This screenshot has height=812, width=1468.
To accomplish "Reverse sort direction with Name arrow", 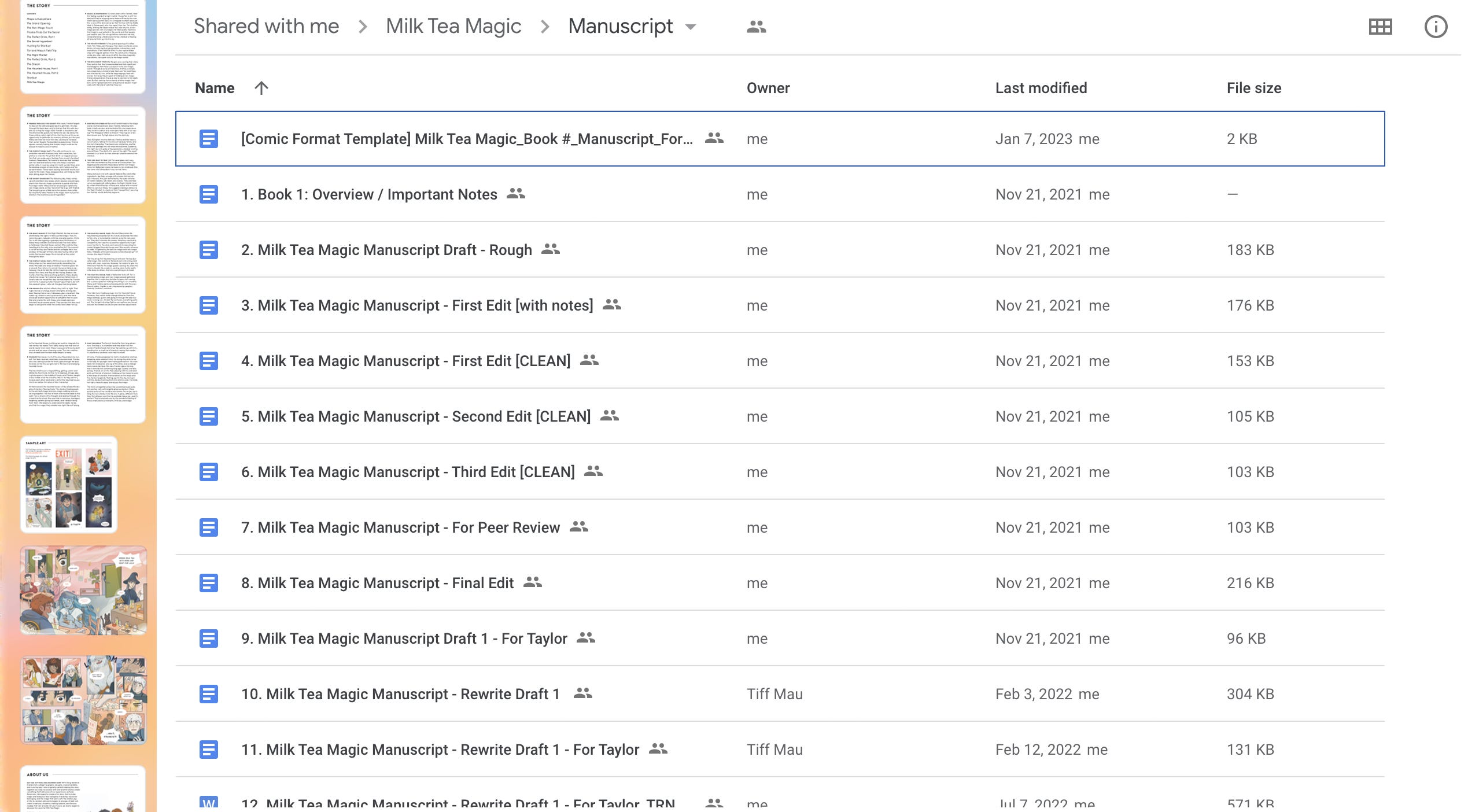I will coord(261,88).
